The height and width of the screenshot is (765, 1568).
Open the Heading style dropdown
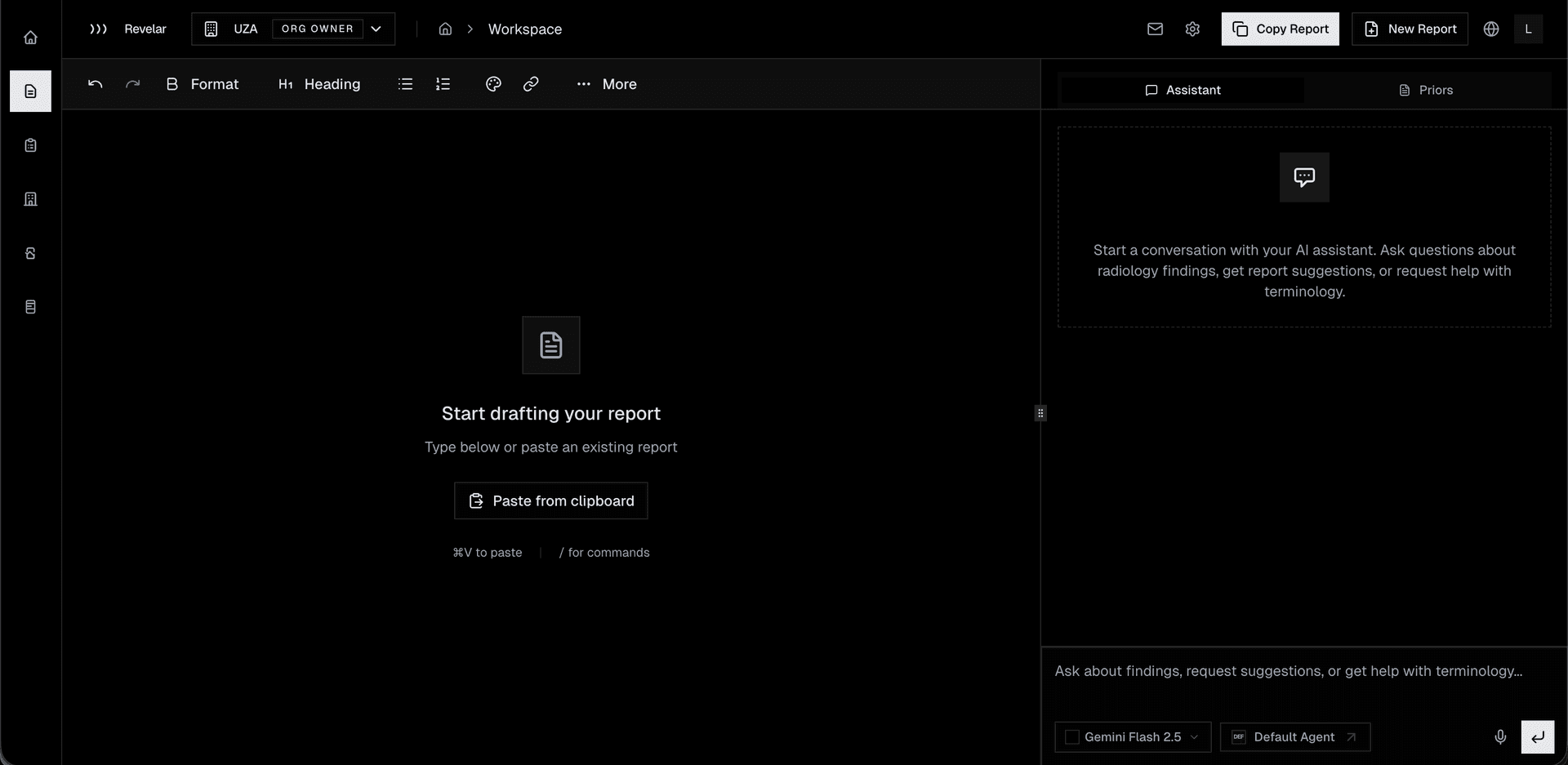coord(319,84)
